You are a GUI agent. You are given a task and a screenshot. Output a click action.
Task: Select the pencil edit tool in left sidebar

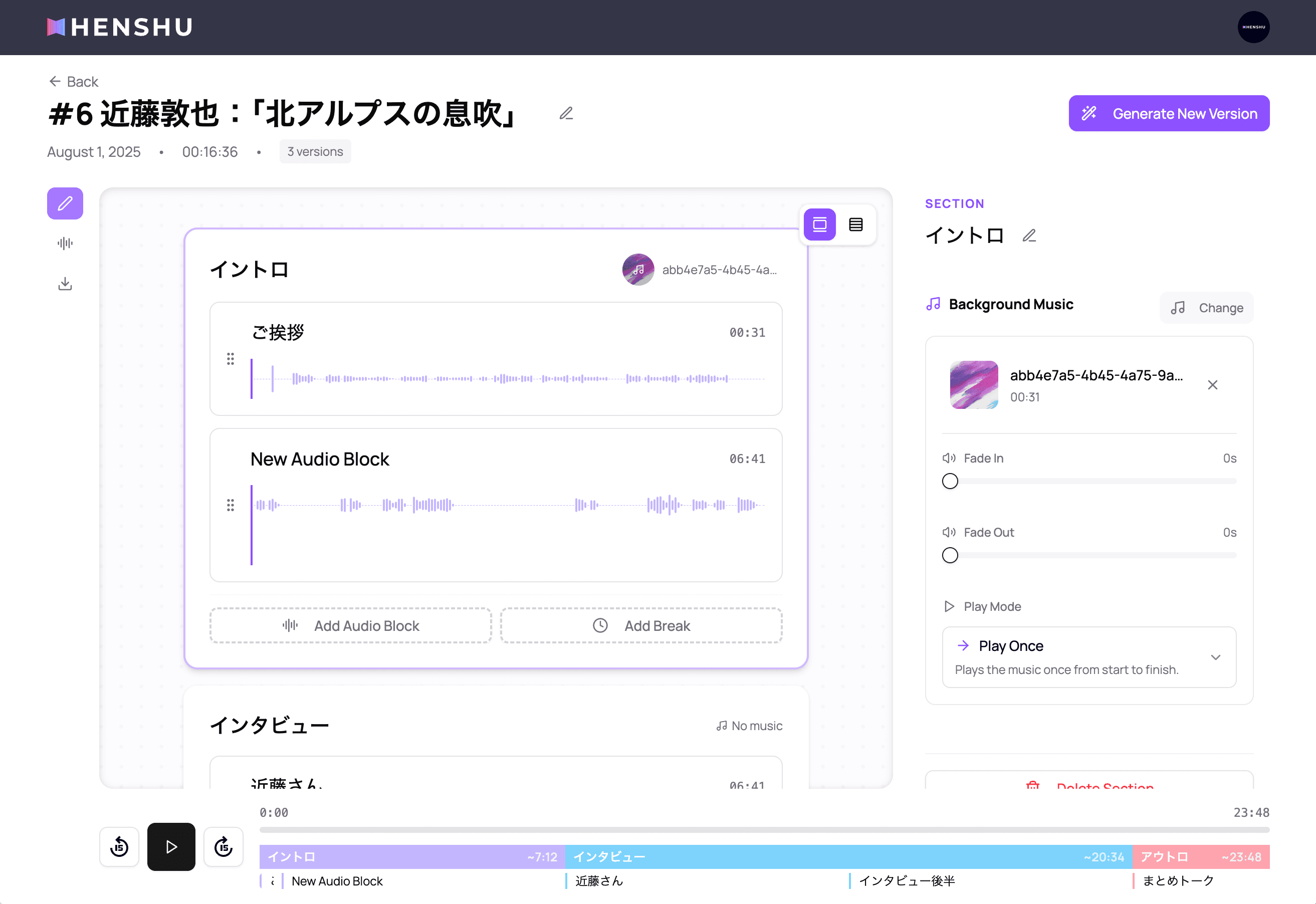coord(65,203)
